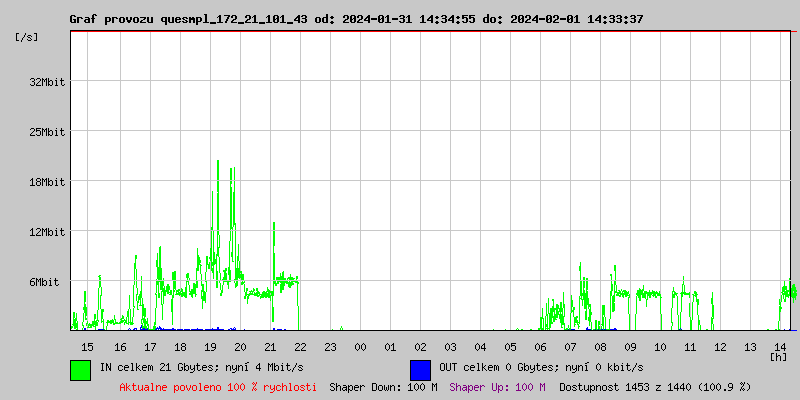Select hour 07 on the time axis
Screen dimensions: 800x400
570,346
